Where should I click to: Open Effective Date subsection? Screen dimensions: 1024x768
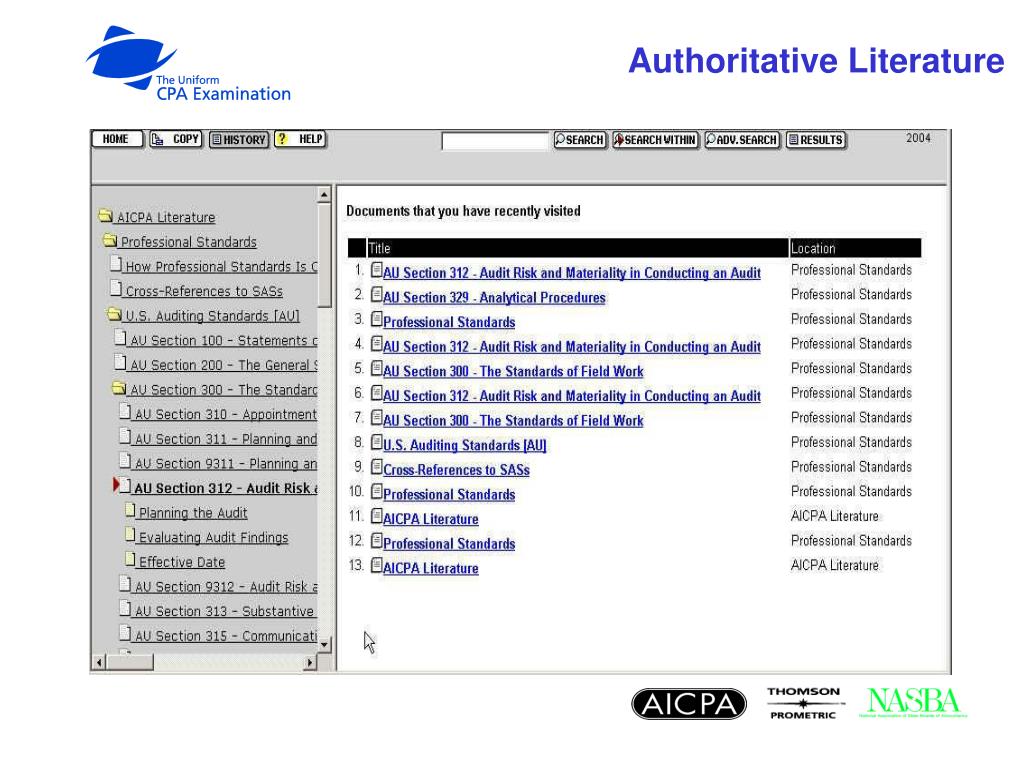pos(182,562)
